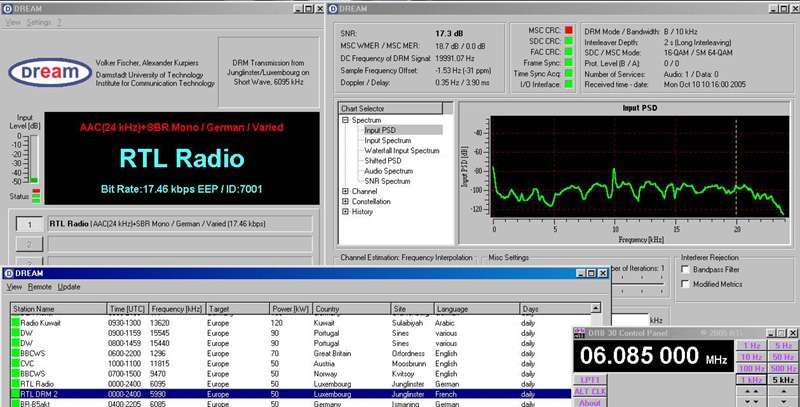Select SNR Spectrum chart
This screenshot has width=800, height=407.
[387, 181]
